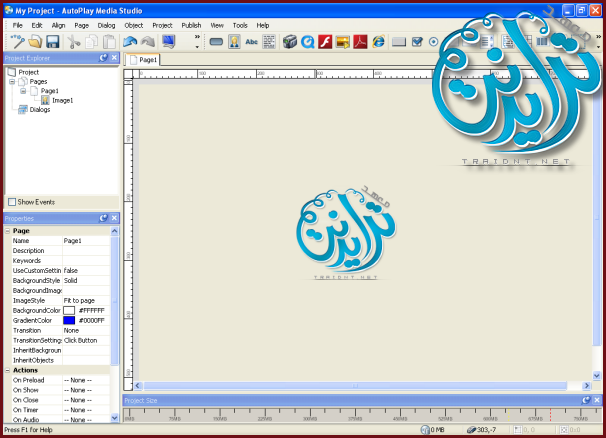Add a Video object (camera icon)

point(289,41)
